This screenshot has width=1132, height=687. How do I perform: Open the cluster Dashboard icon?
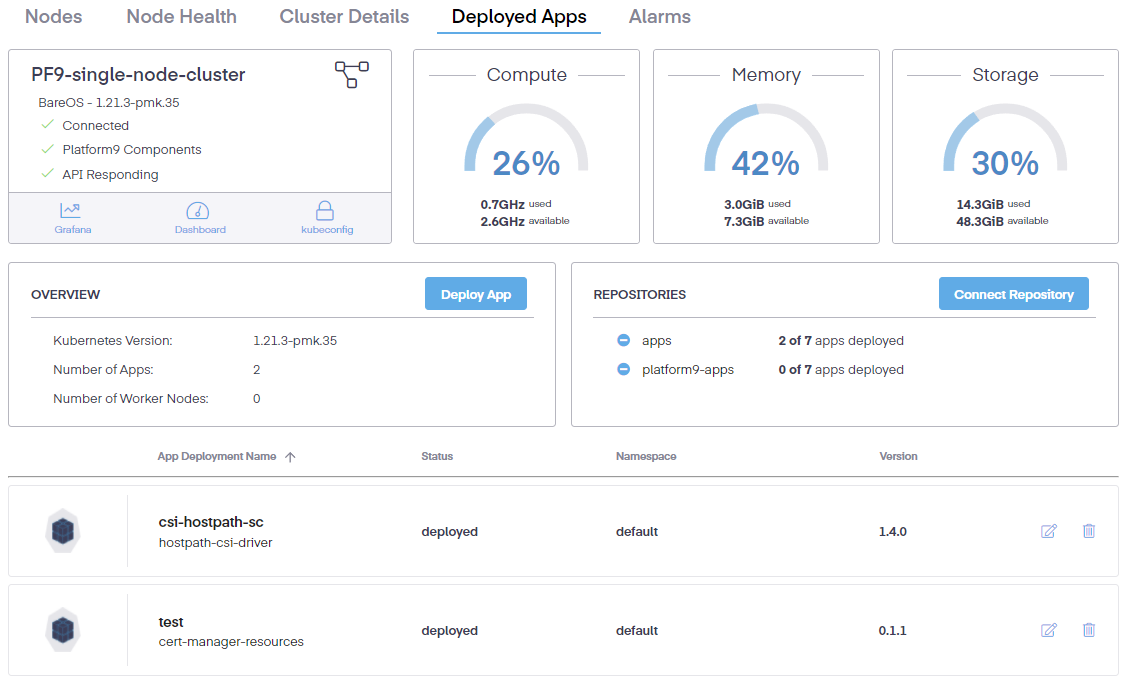click(199, 211)
